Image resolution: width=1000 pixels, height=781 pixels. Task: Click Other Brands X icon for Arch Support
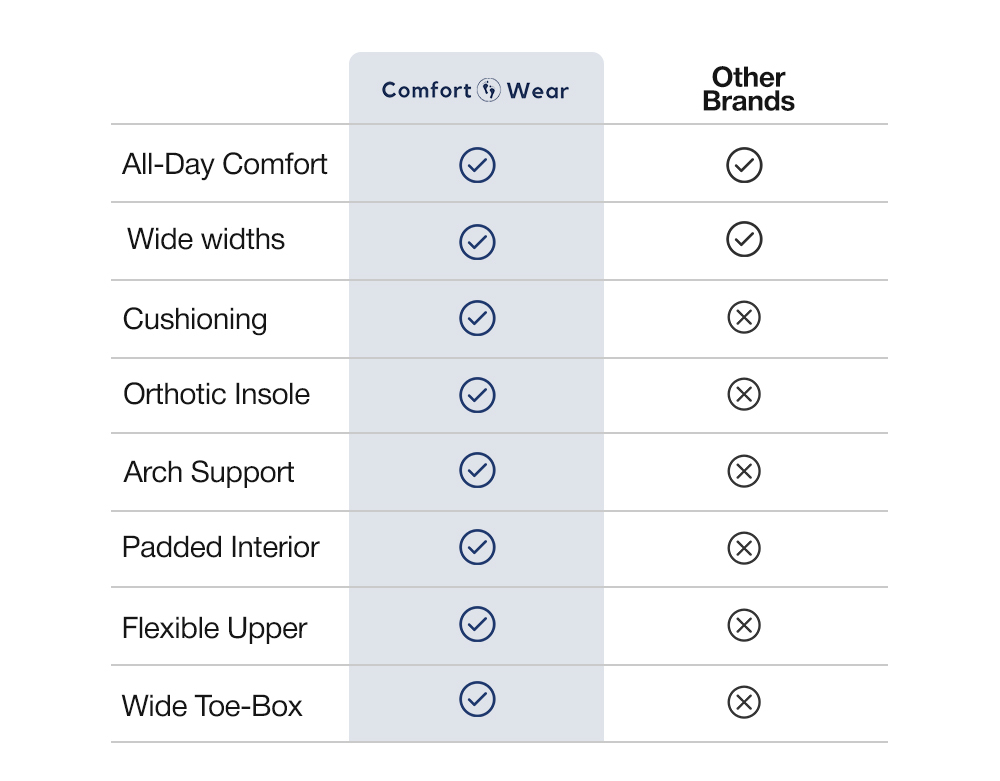pyautogui.click(x=744, y=471)
